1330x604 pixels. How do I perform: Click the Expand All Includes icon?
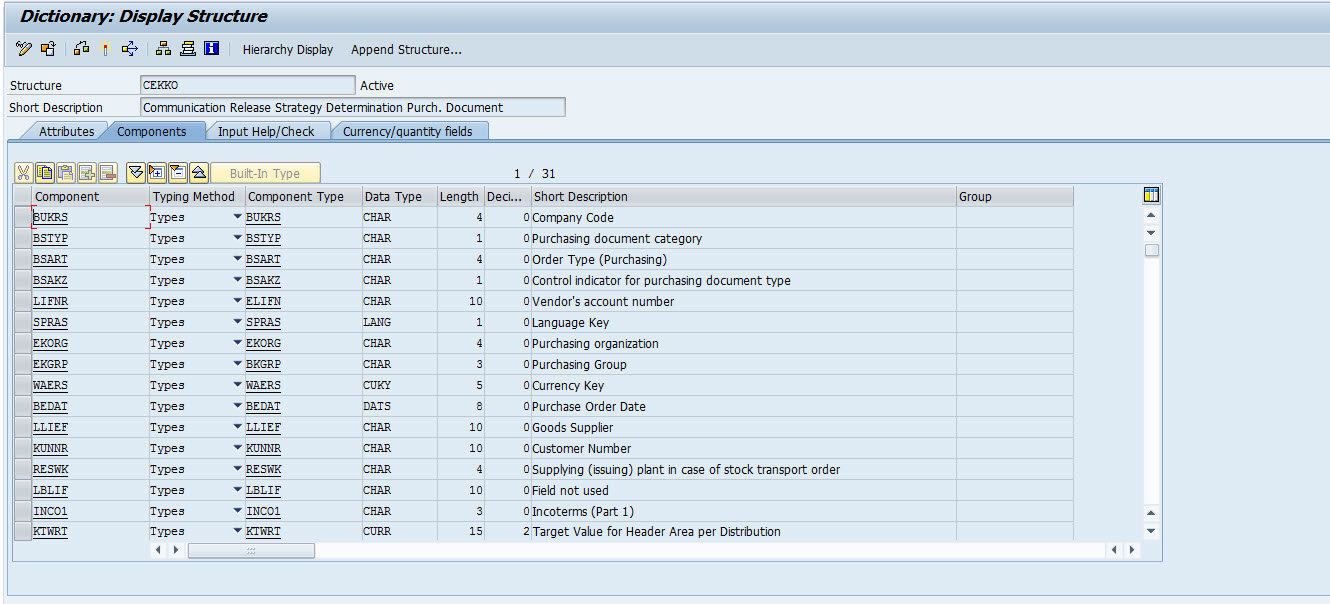136,172
